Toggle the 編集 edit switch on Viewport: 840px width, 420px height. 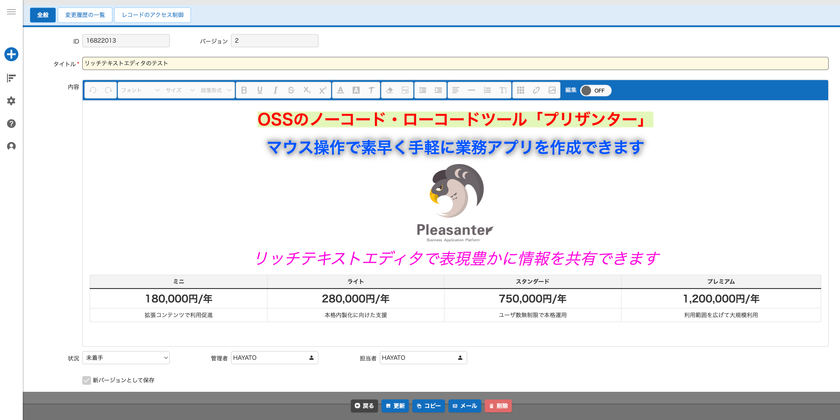click(x=595, y=91)
